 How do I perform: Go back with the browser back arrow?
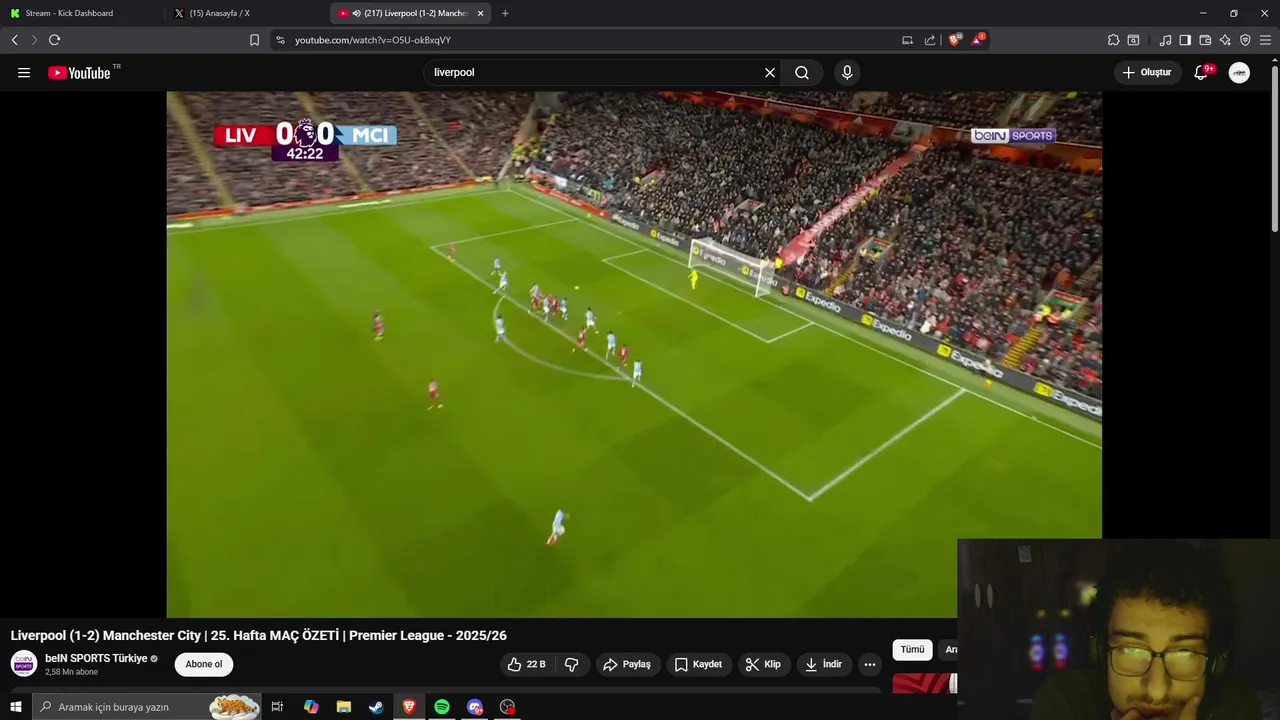[14, 40]
